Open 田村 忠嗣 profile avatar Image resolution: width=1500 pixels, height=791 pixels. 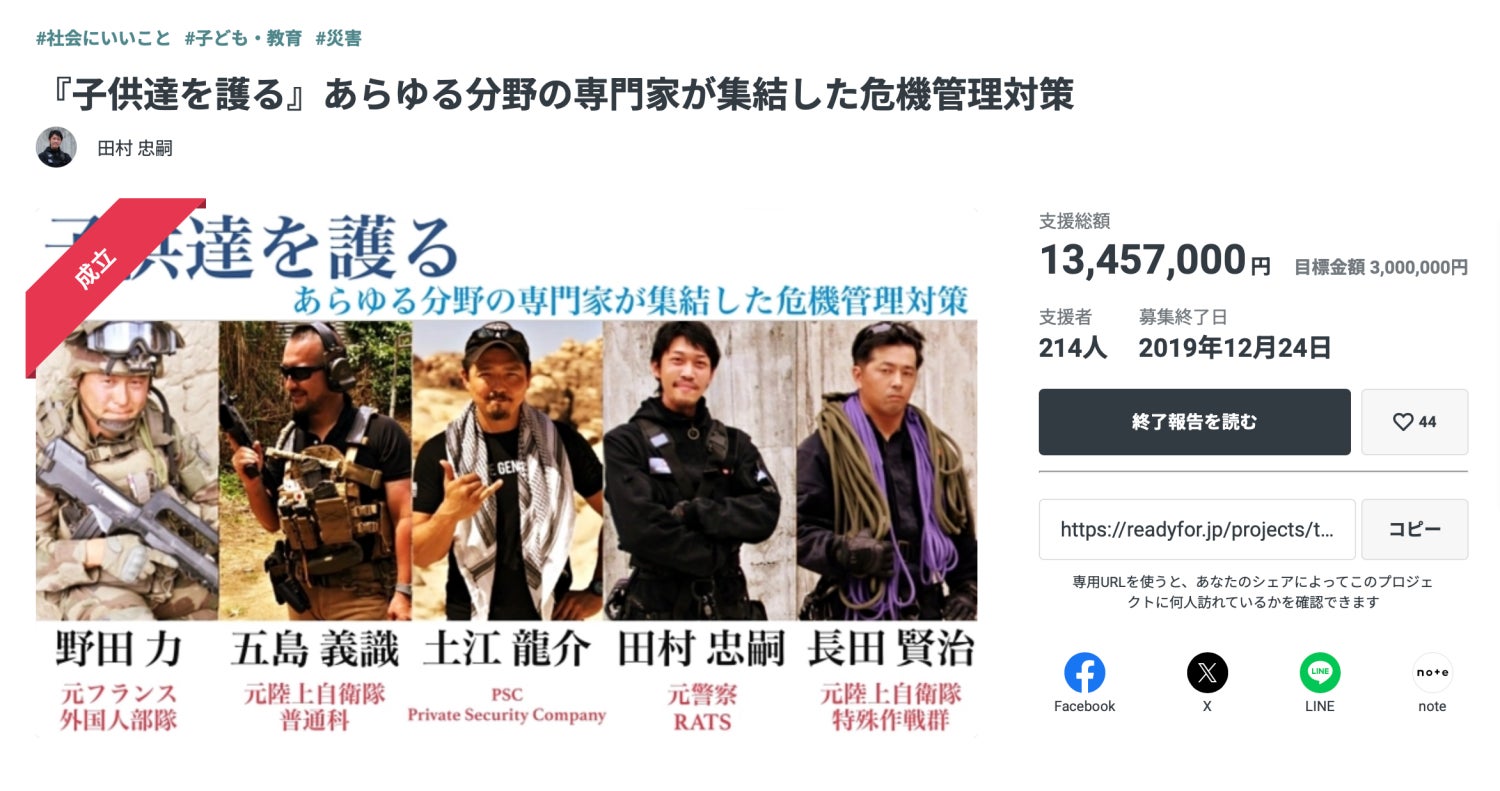point(56,147)
